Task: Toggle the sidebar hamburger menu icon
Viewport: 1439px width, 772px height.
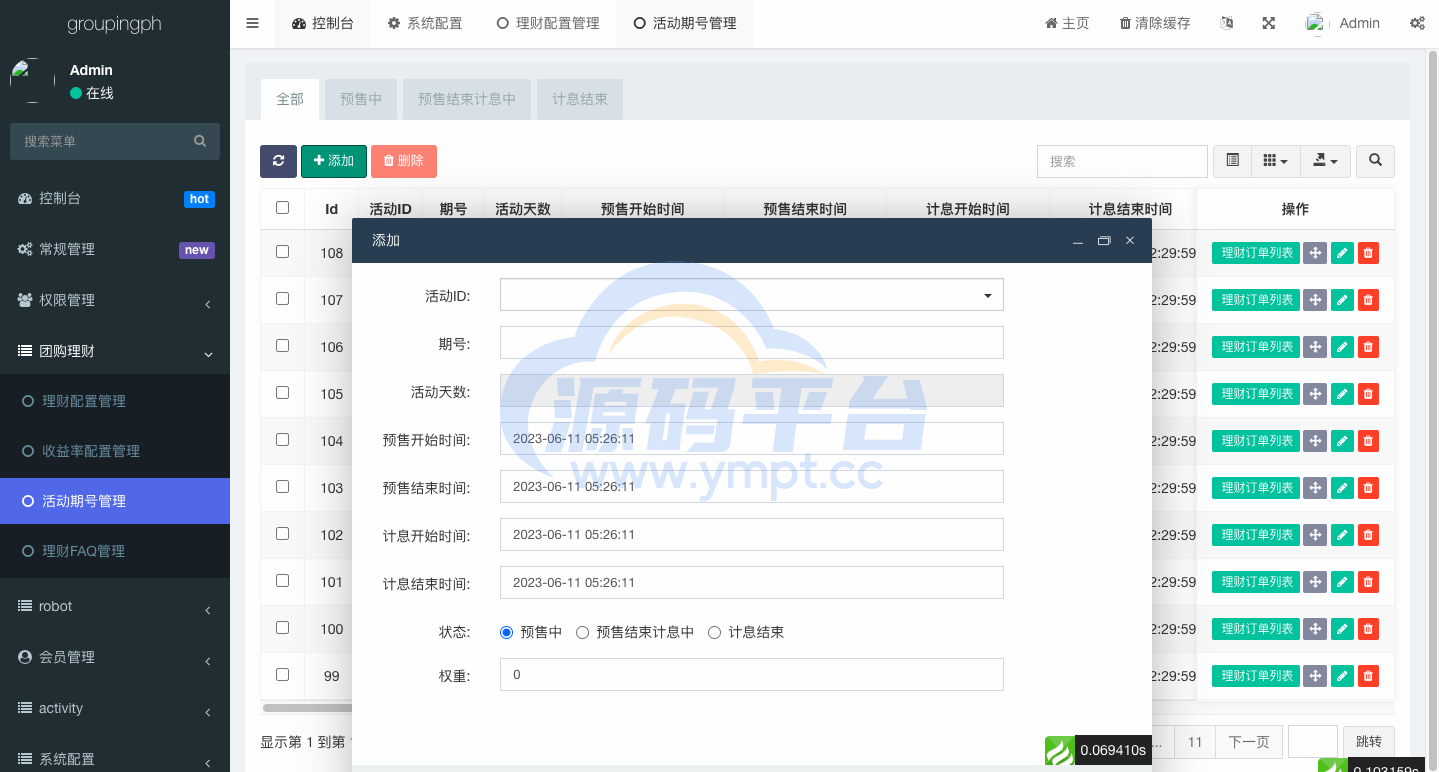Action: (x=252, y=23)
